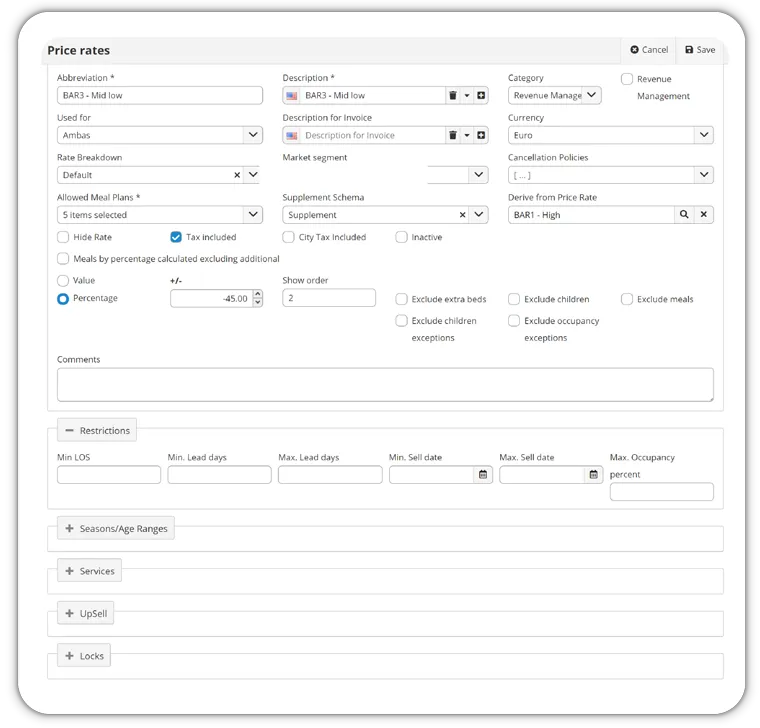Click the Abbreviation input field
This screenshot has width=760, height=728.
(x=159, y=95)
